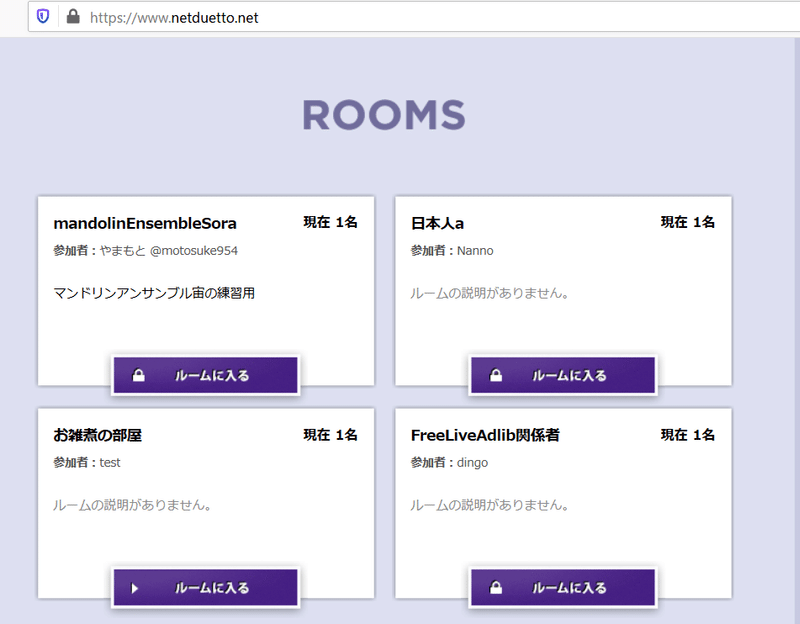
Task: Click lock icon on mandolinEnsembleSora button
Action: (x=139, y=376)
